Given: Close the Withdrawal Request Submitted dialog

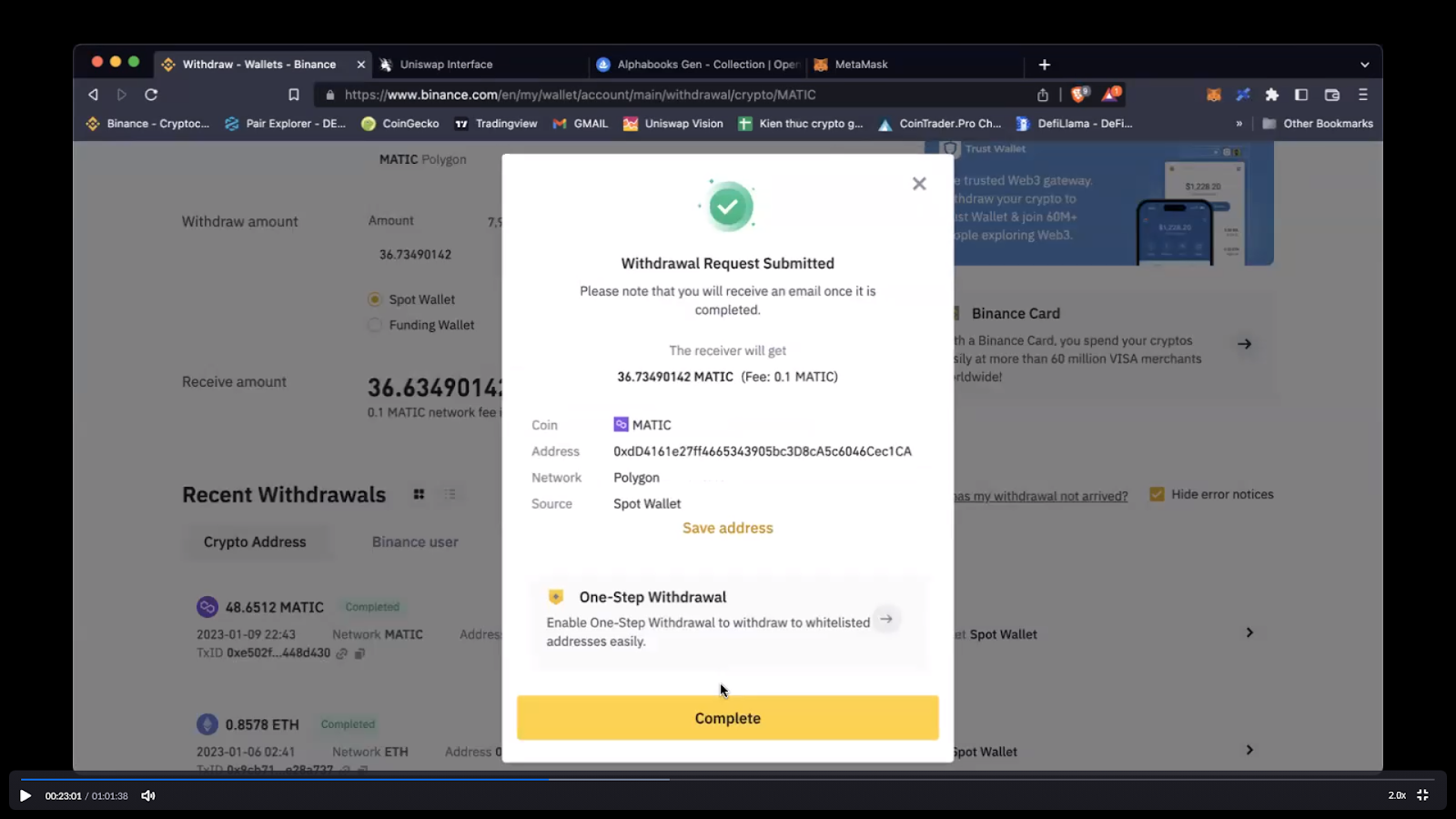Looking at the screenshot, I should (919, 184).
